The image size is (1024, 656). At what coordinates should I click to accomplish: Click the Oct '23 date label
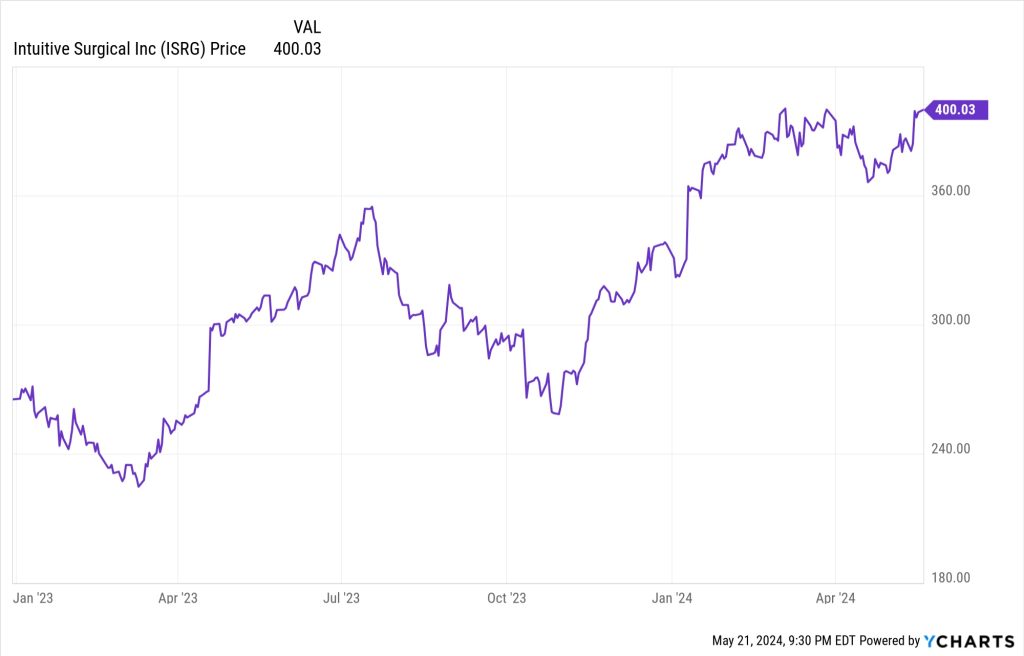pos(506,598)
